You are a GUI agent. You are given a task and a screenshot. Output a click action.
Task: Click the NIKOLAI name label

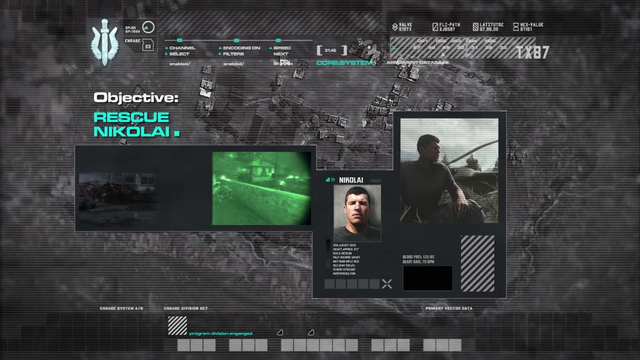(351, 180)
